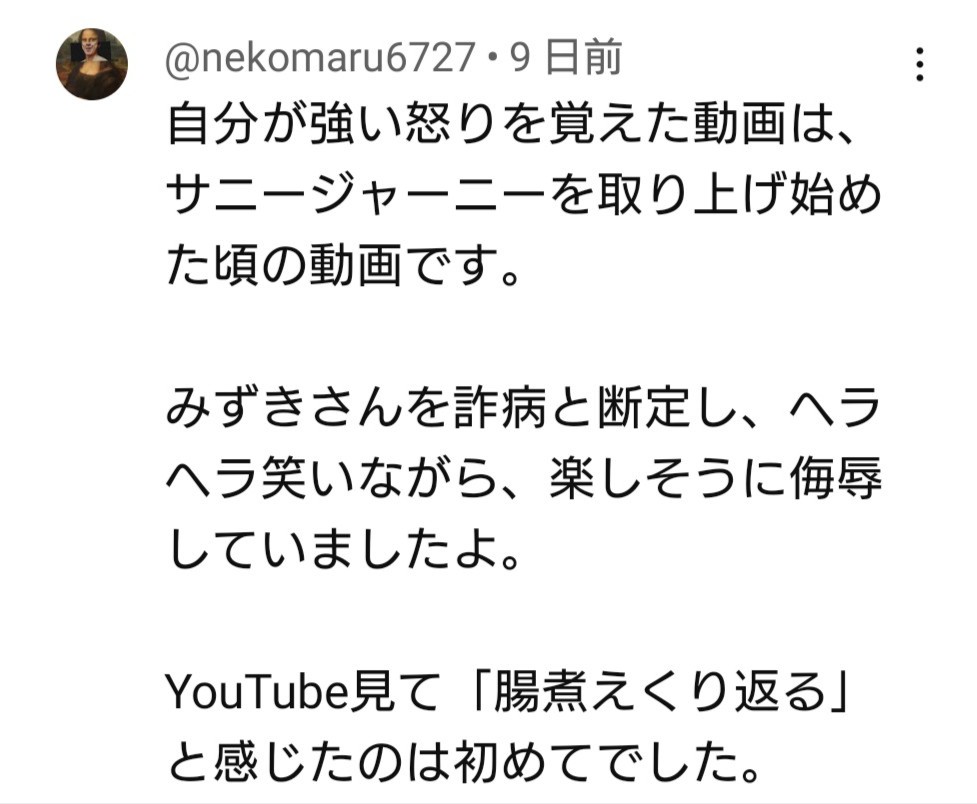Click the line starting with みずきさんを詐病と断定

[524, 408]
